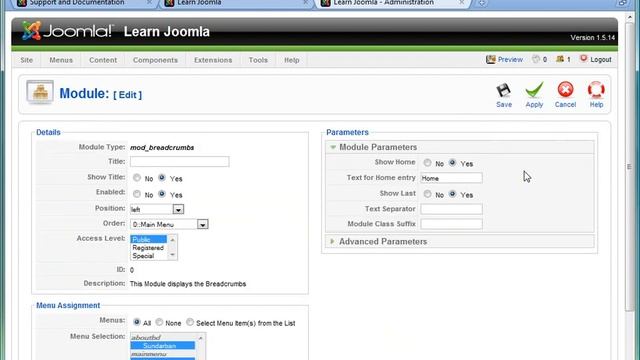
Task: Set Show Last to No
Action: (427, 194)
